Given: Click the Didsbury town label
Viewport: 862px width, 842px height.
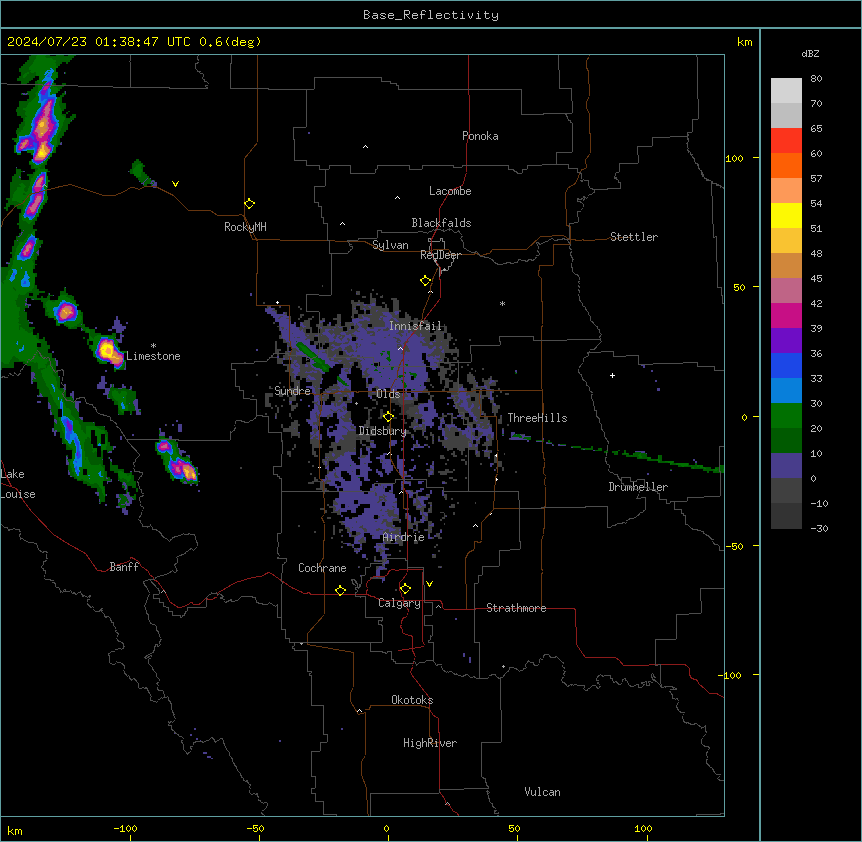Looking at the screenshot, I should click(383, 431).
